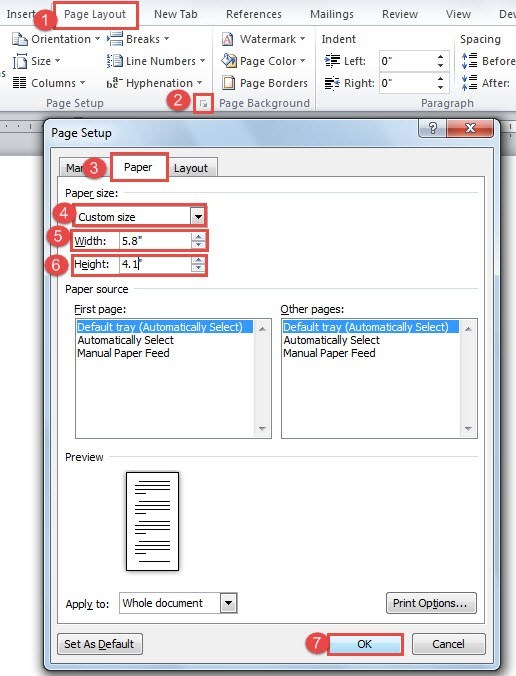The width and height of the screenshot is (516, 676).
Task: Expand the Columns dropdown arrow
Action: [82, 83]
